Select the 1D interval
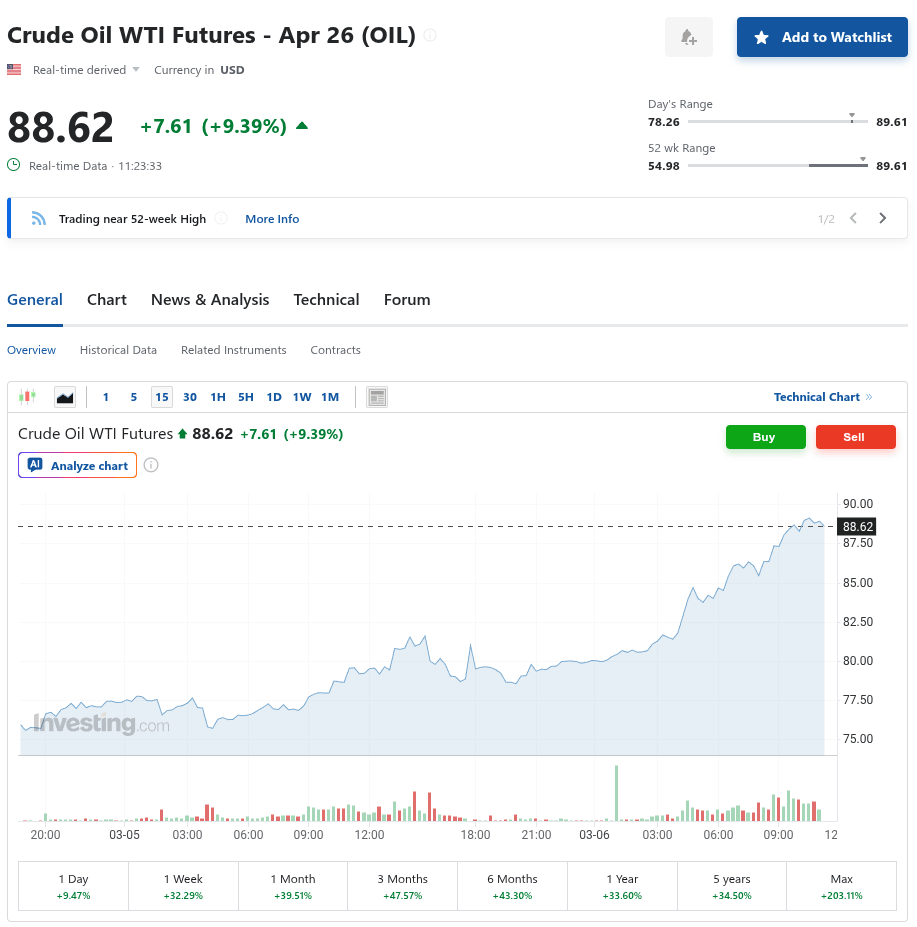The height and width of the screenshot is (927, 917). (274, 397)
